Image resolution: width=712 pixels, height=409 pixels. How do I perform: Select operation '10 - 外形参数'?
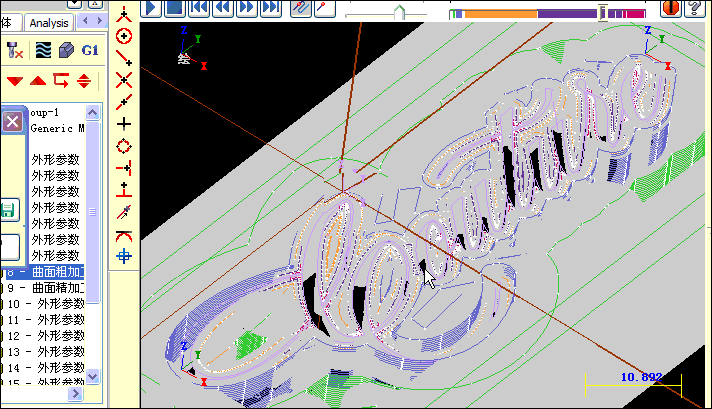point(45,304)
